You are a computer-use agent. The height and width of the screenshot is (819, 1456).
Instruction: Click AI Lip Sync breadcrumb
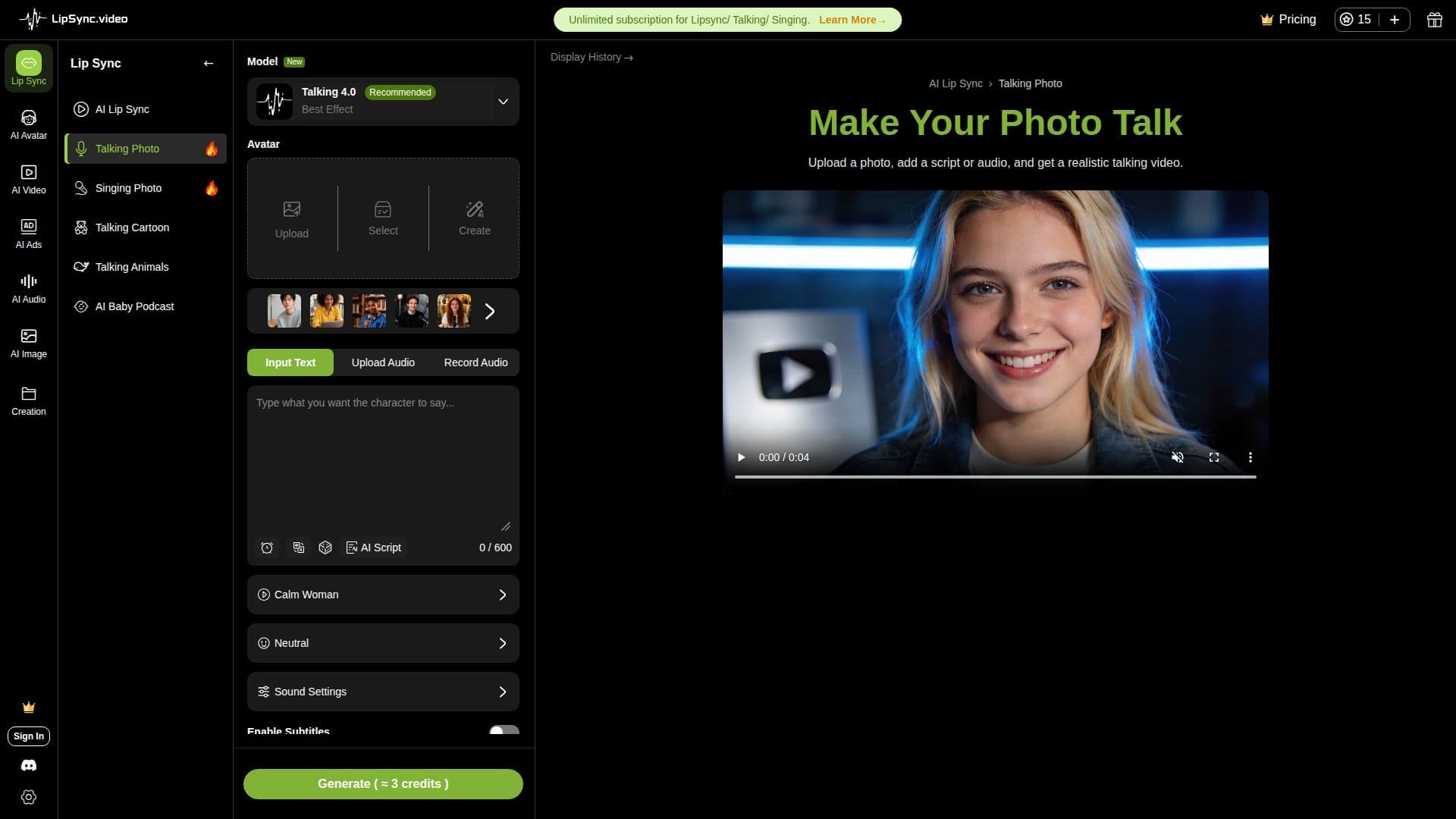955,83
